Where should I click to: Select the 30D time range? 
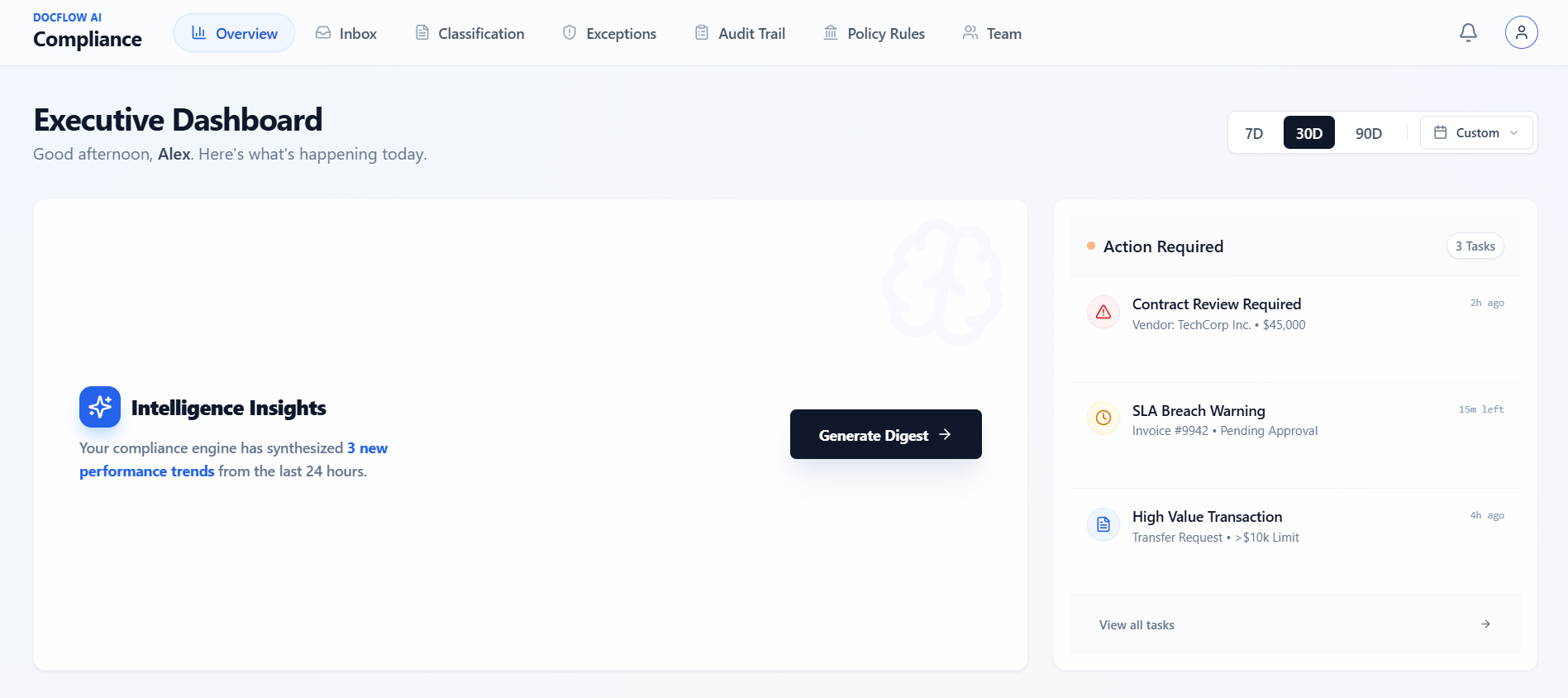[x=1309, y=133]
